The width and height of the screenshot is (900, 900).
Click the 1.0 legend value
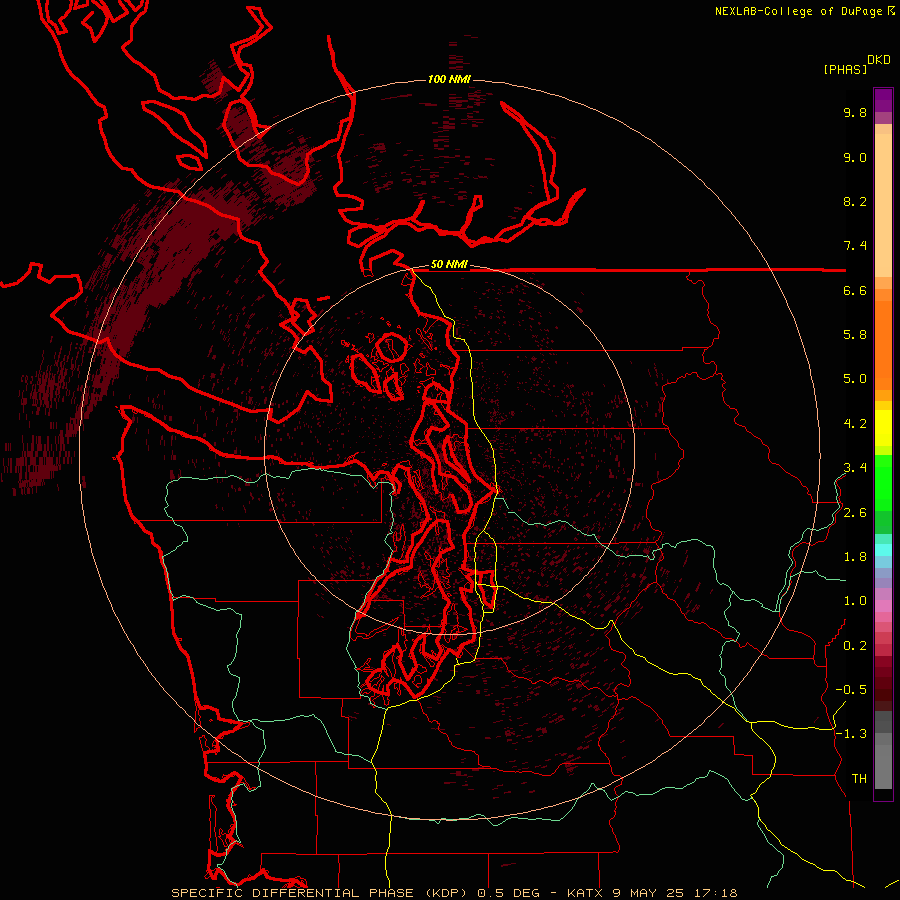[x=855, y=601]
